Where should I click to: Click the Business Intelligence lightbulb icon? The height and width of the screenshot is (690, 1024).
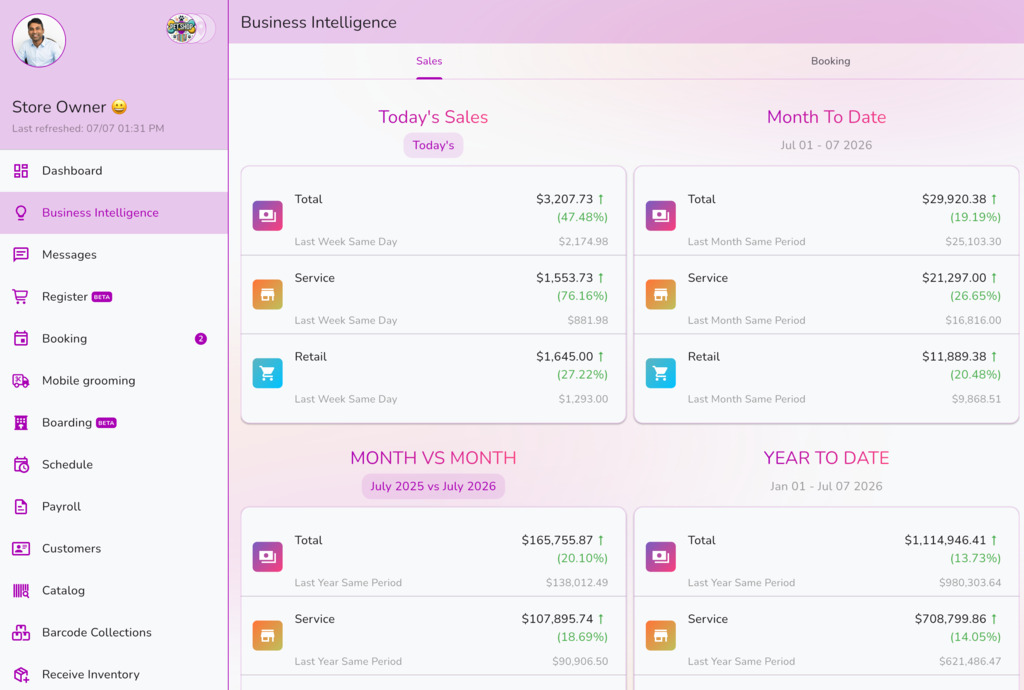point(21,213)
